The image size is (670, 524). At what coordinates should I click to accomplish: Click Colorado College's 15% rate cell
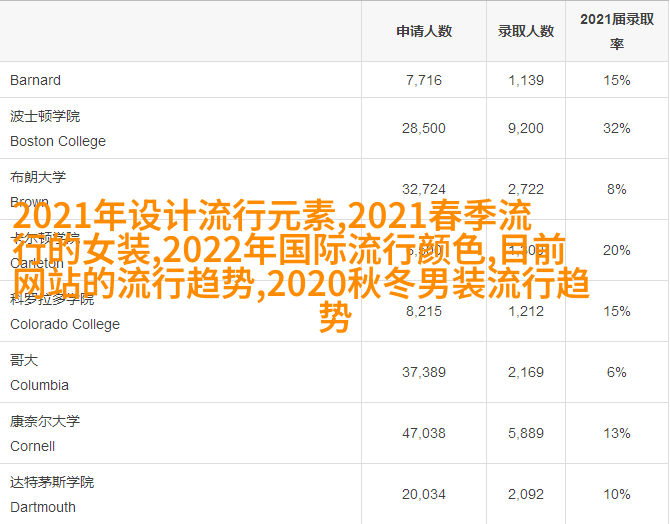[617, 311]
